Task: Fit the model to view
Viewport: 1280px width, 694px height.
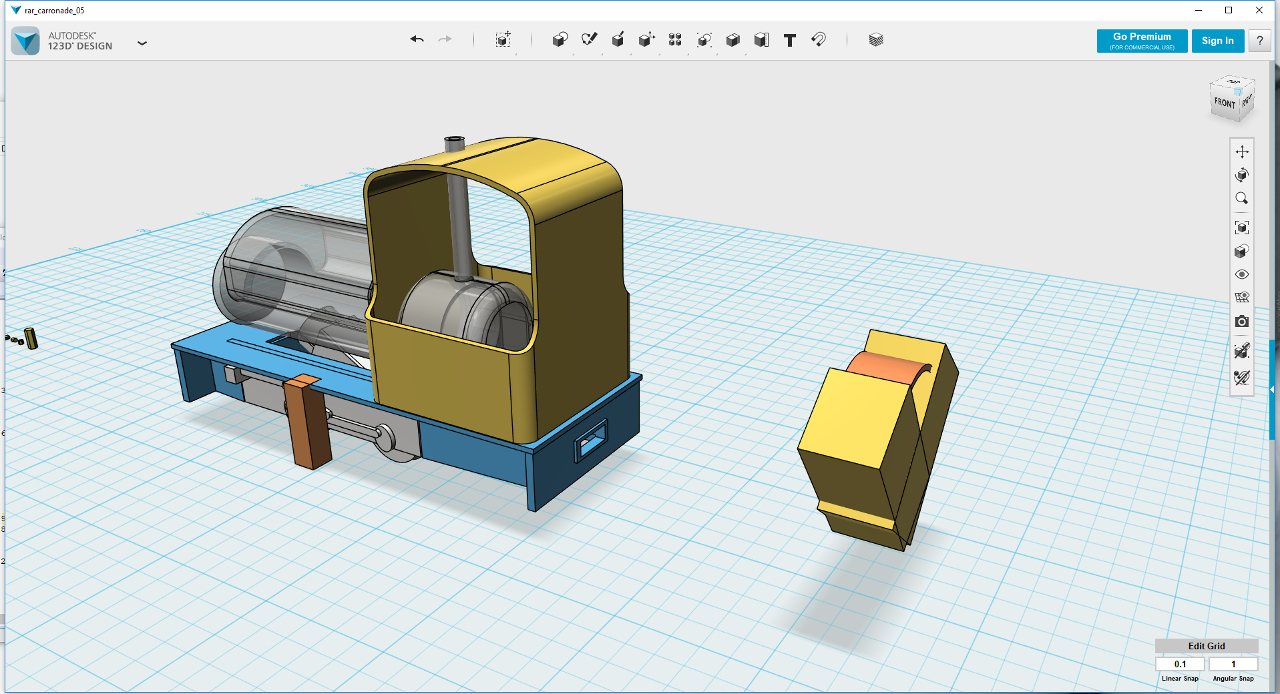Action: click(1242, 228)
